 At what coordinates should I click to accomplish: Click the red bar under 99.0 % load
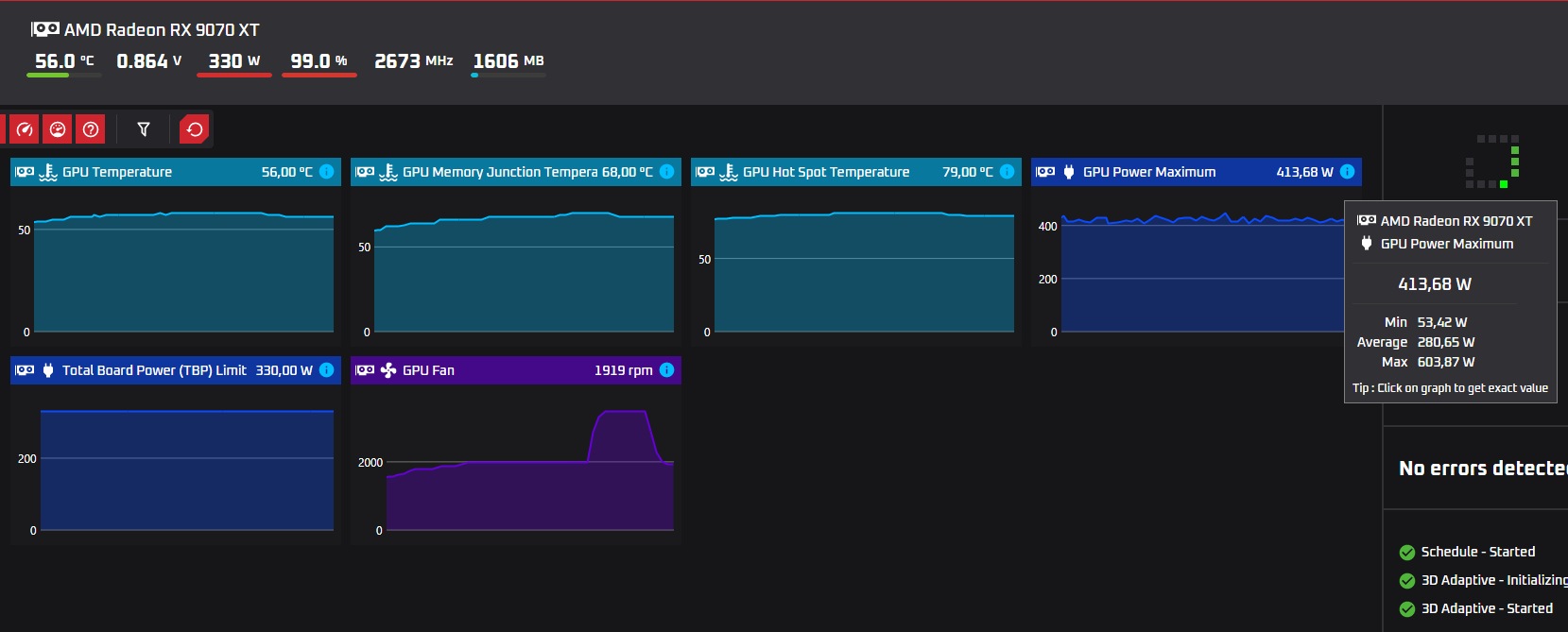(x=319, y=76)
